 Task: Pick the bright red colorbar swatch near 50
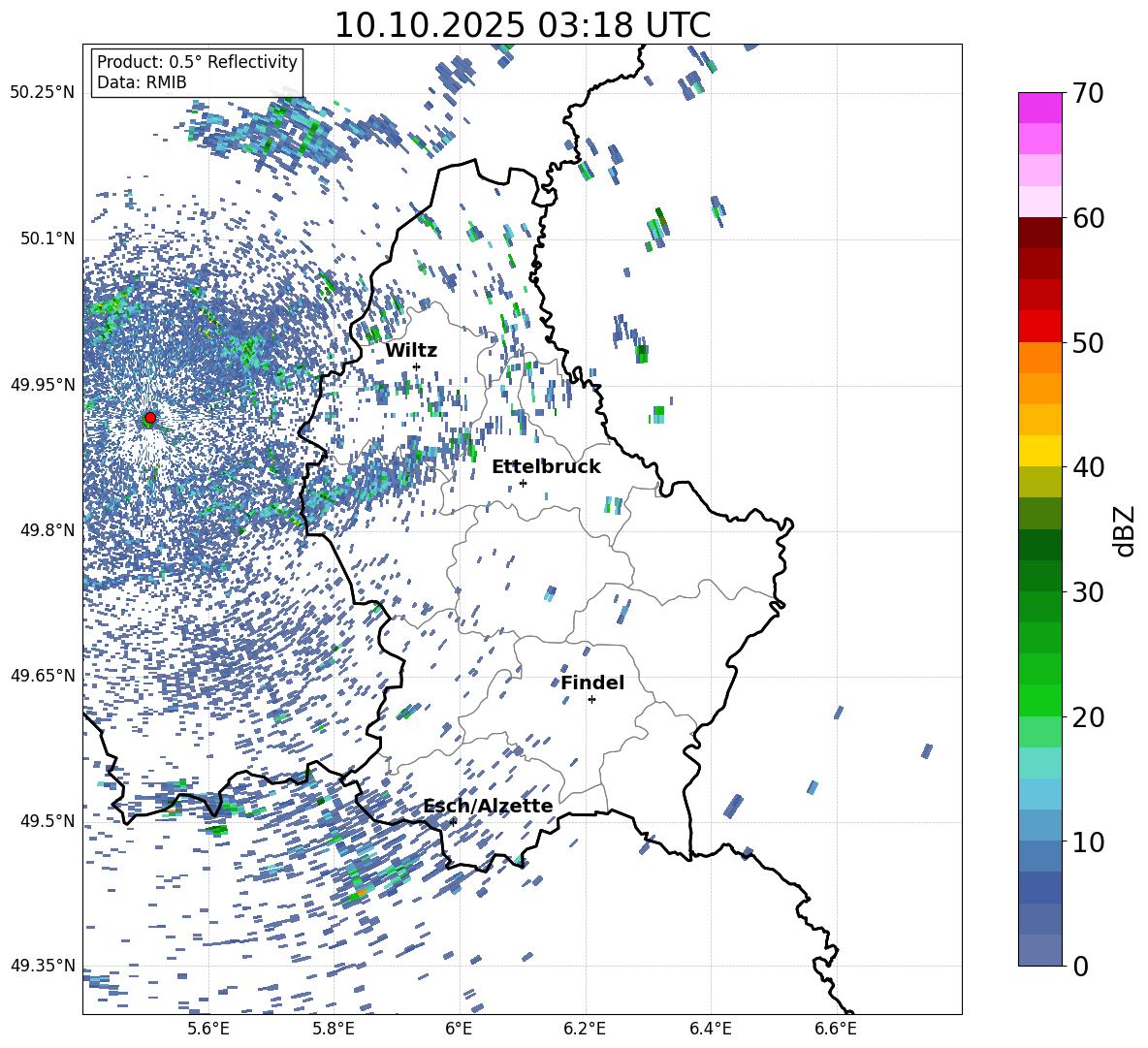pos(1040,327)
